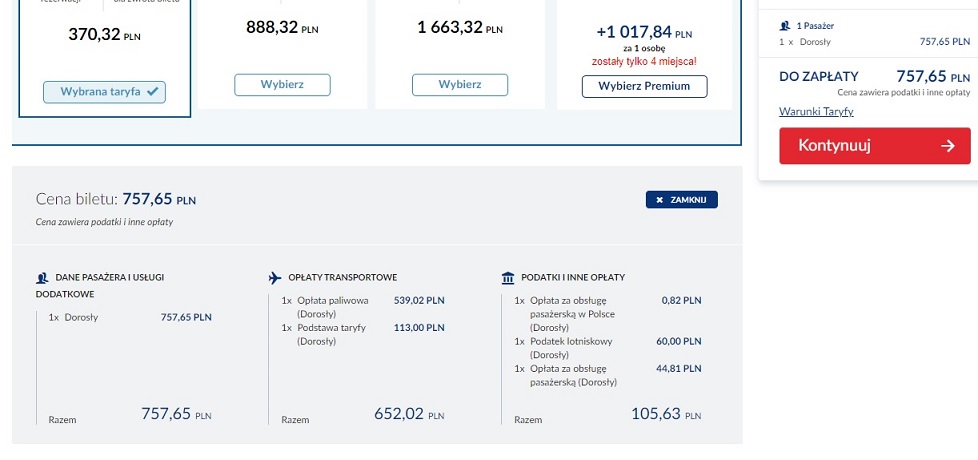978x460 pixels.
Task: Click the passenger icon beside Dane pasażera
Action: 42,278
